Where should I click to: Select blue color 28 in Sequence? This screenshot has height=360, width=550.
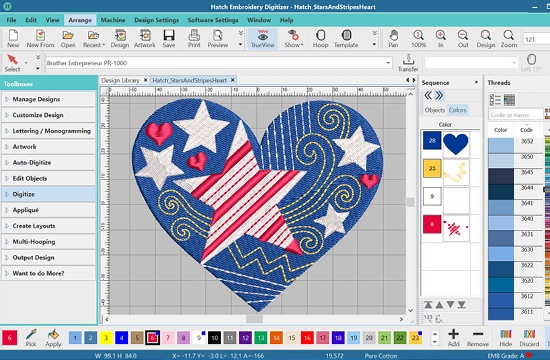(x=432, y=140)
